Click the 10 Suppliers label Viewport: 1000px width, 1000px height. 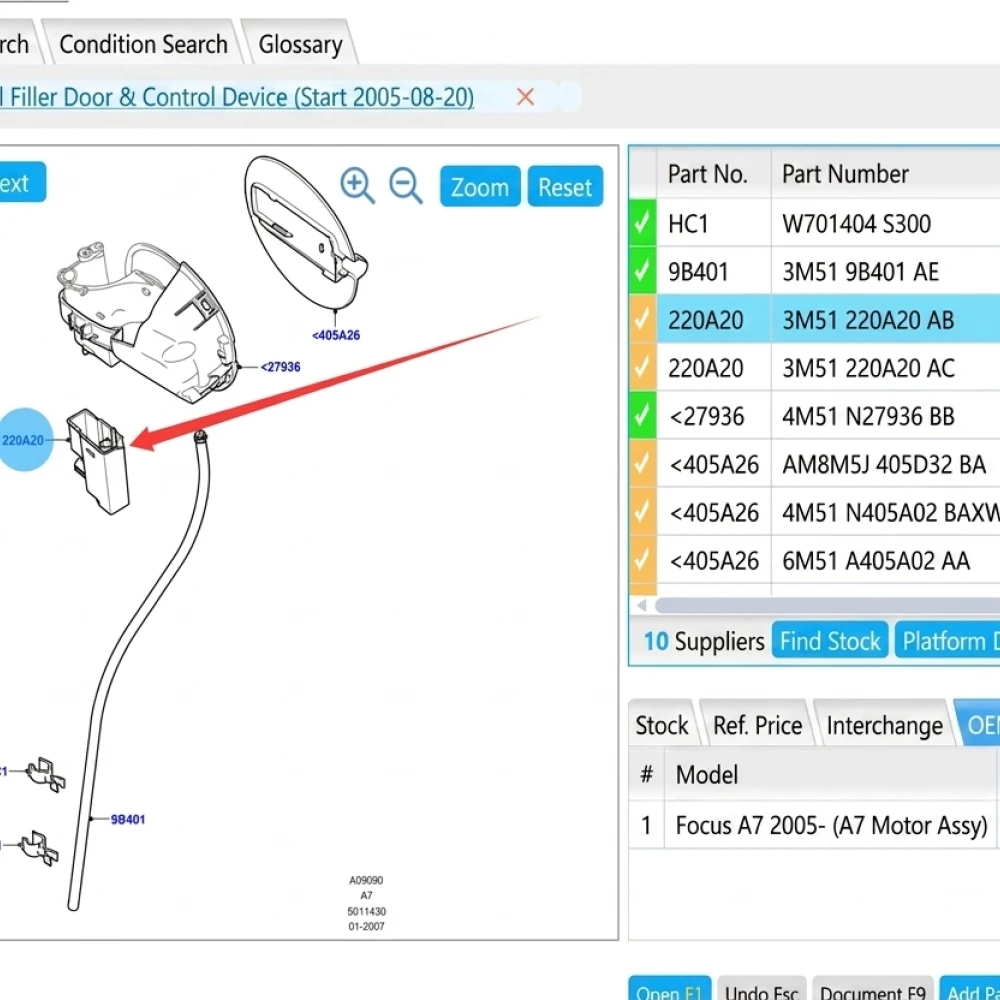(x=703, y=641)
